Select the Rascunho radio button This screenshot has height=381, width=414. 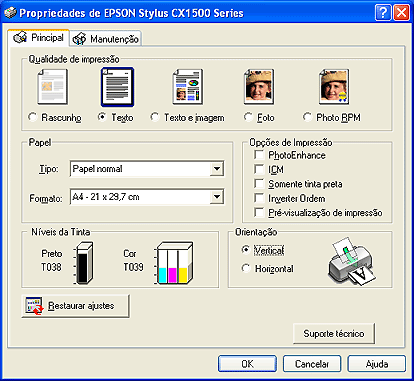coord(33,117)
